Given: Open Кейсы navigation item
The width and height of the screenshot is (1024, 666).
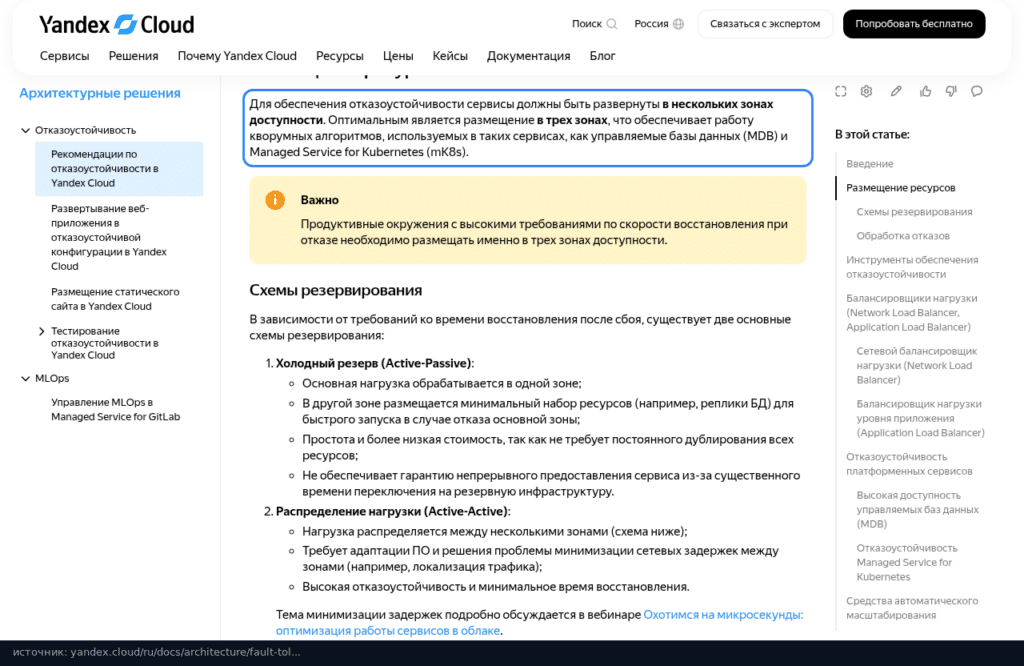Looking at the screenshot, I should [450, 56].
